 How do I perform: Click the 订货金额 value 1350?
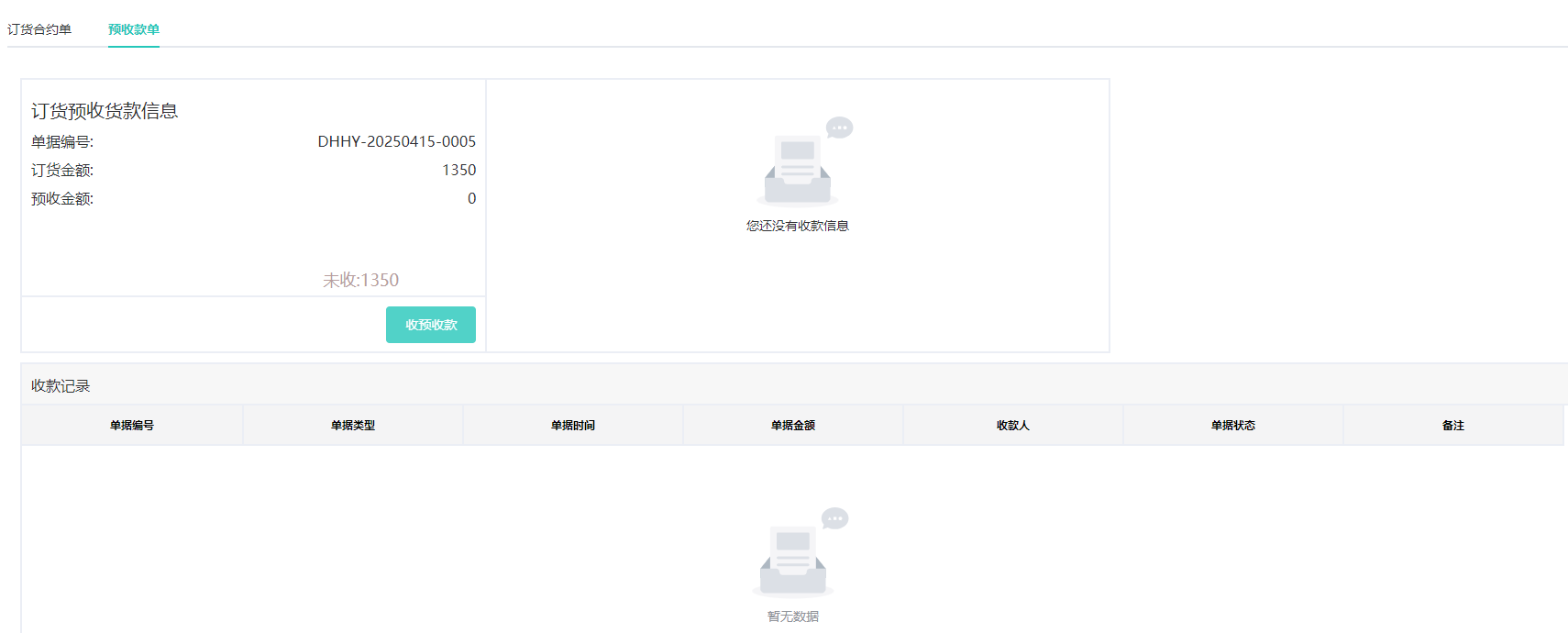[458, 170]
